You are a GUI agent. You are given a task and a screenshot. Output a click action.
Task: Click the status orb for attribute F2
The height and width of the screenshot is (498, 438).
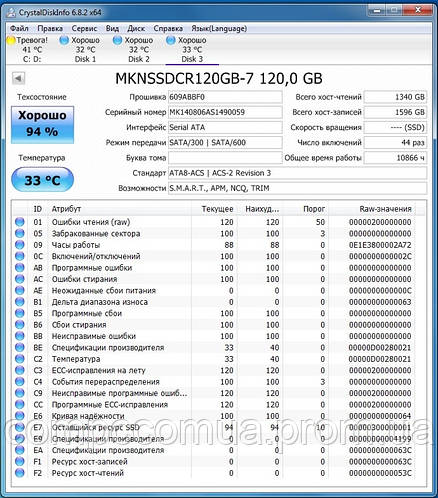pyautogui.click(x=20, y=473)
